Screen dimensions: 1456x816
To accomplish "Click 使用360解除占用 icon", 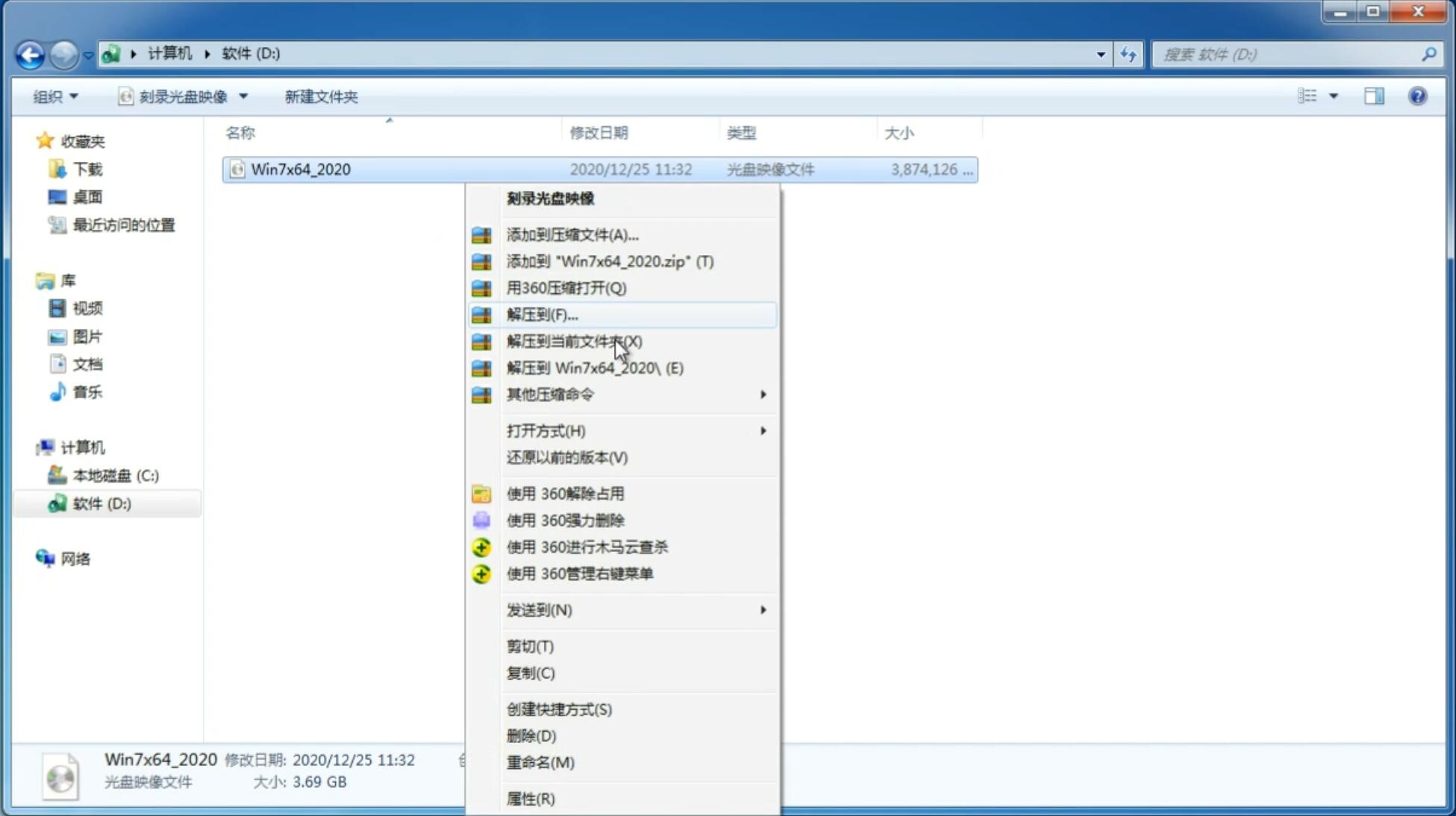I will pyautogui.click(x=480, y=493).
